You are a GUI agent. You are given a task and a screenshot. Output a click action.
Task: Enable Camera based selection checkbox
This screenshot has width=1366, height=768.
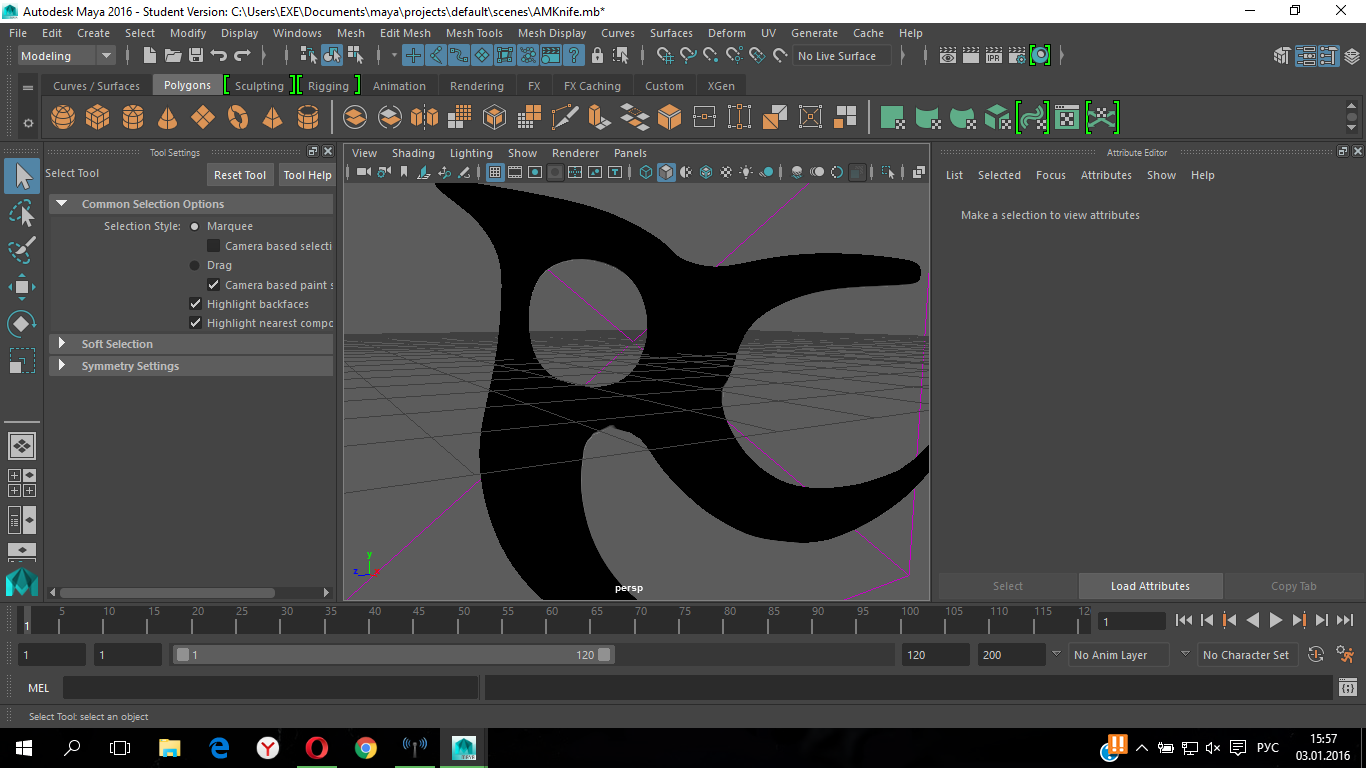point(213,246)
